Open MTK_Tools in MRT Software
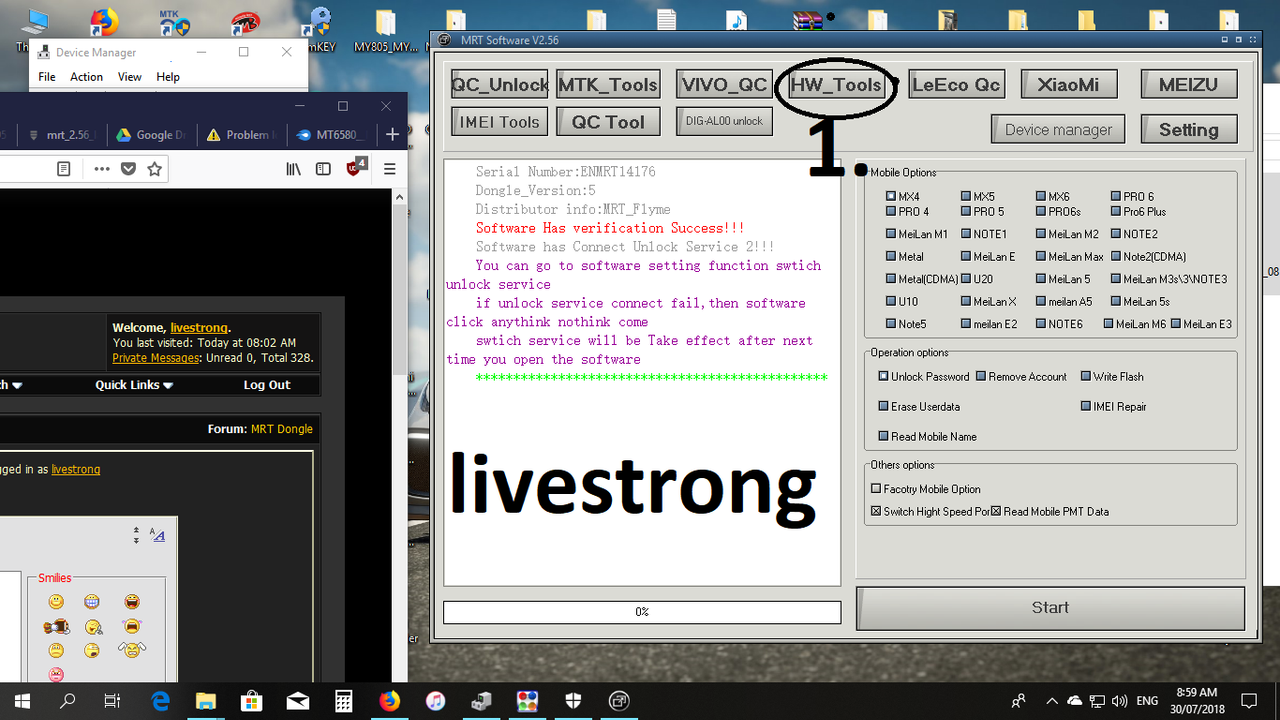 pyautogui.click(x=608, y=85)
